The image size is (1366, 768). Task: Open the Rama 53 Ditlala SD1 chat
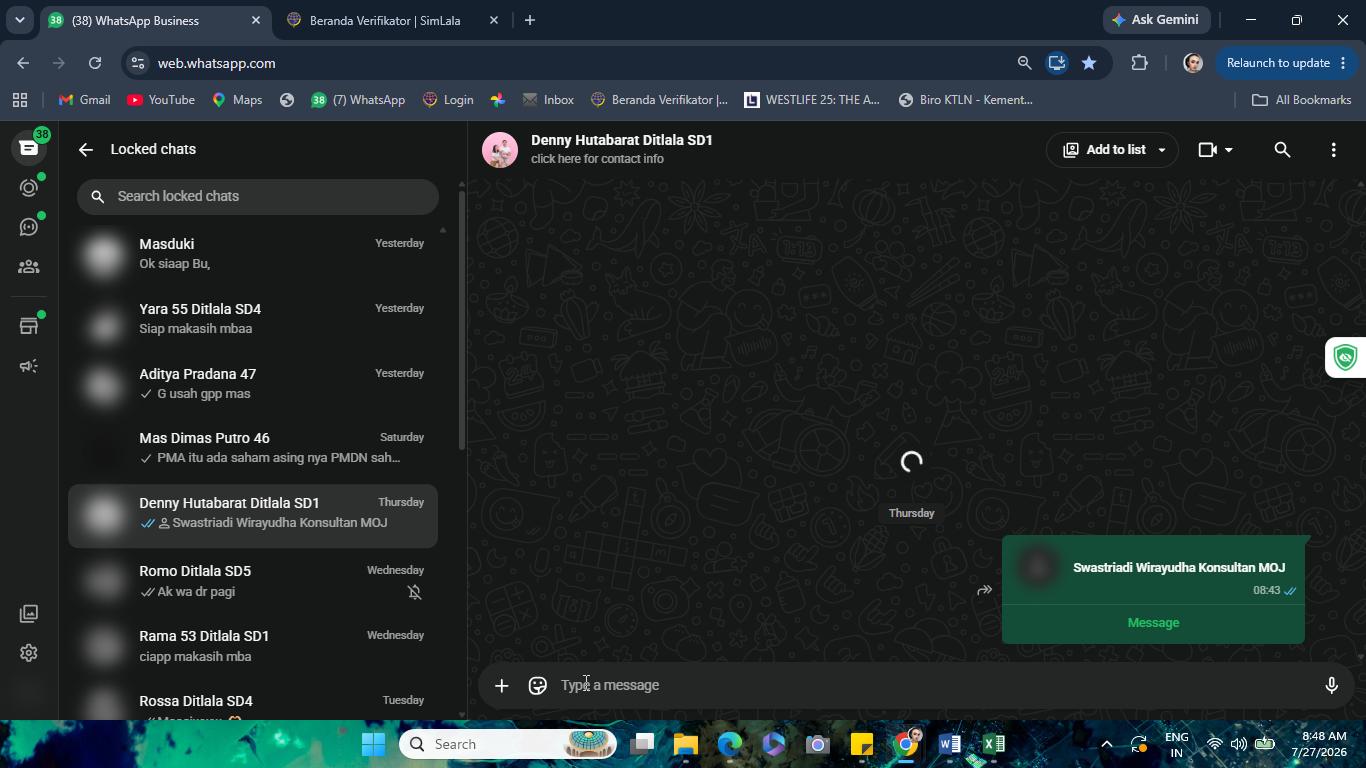pos(253,646)
